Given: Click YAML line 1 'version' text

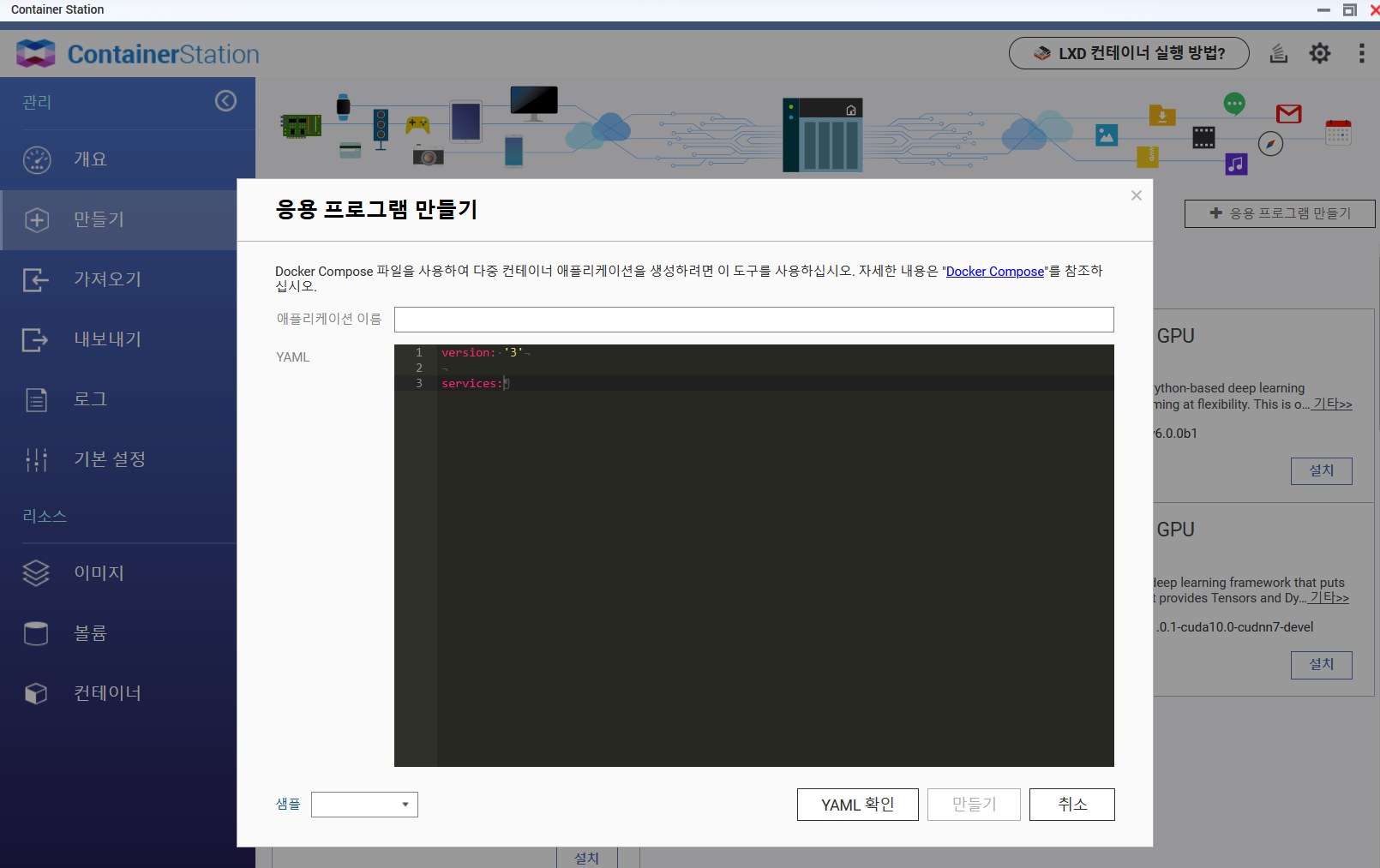Looking at the screenshot, I should coord(468,353).
